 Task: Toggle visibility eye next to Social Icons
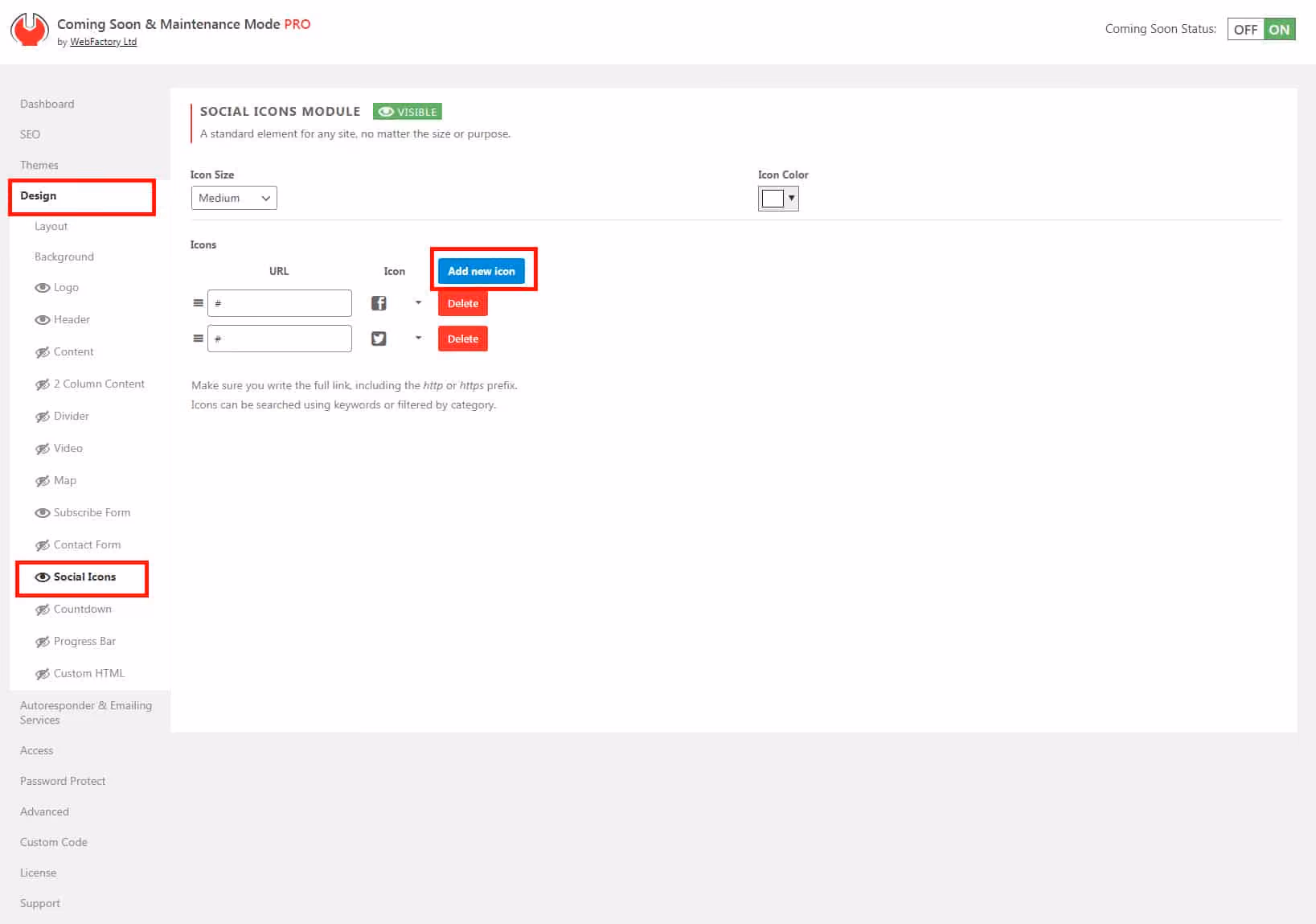click(43, 577)
